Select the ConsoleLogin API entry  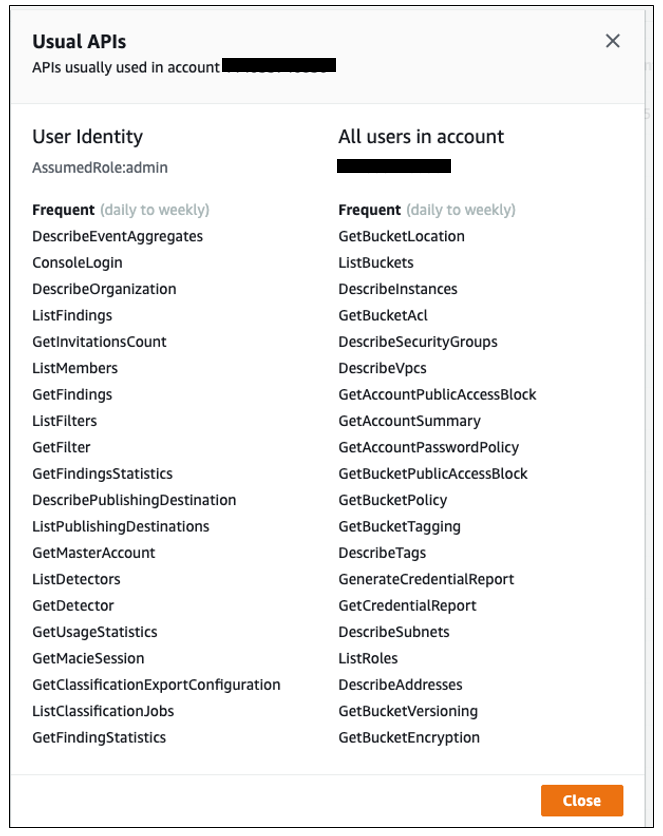pos(73,262)
